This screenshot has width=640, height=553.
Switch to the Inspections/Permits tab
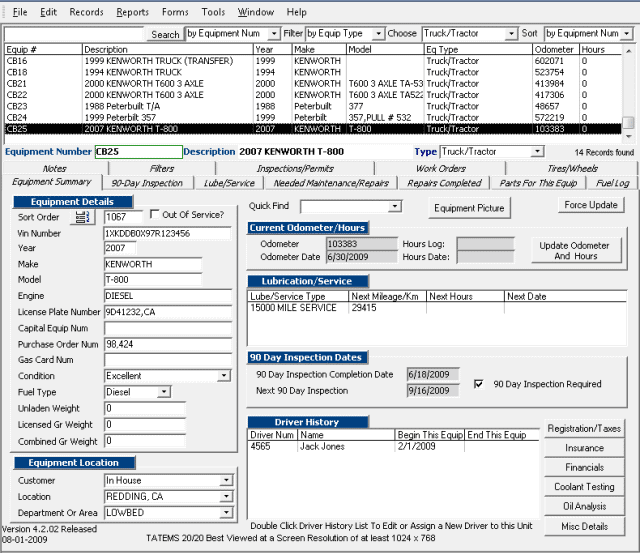pyautogui.click(x=295, y=168)
